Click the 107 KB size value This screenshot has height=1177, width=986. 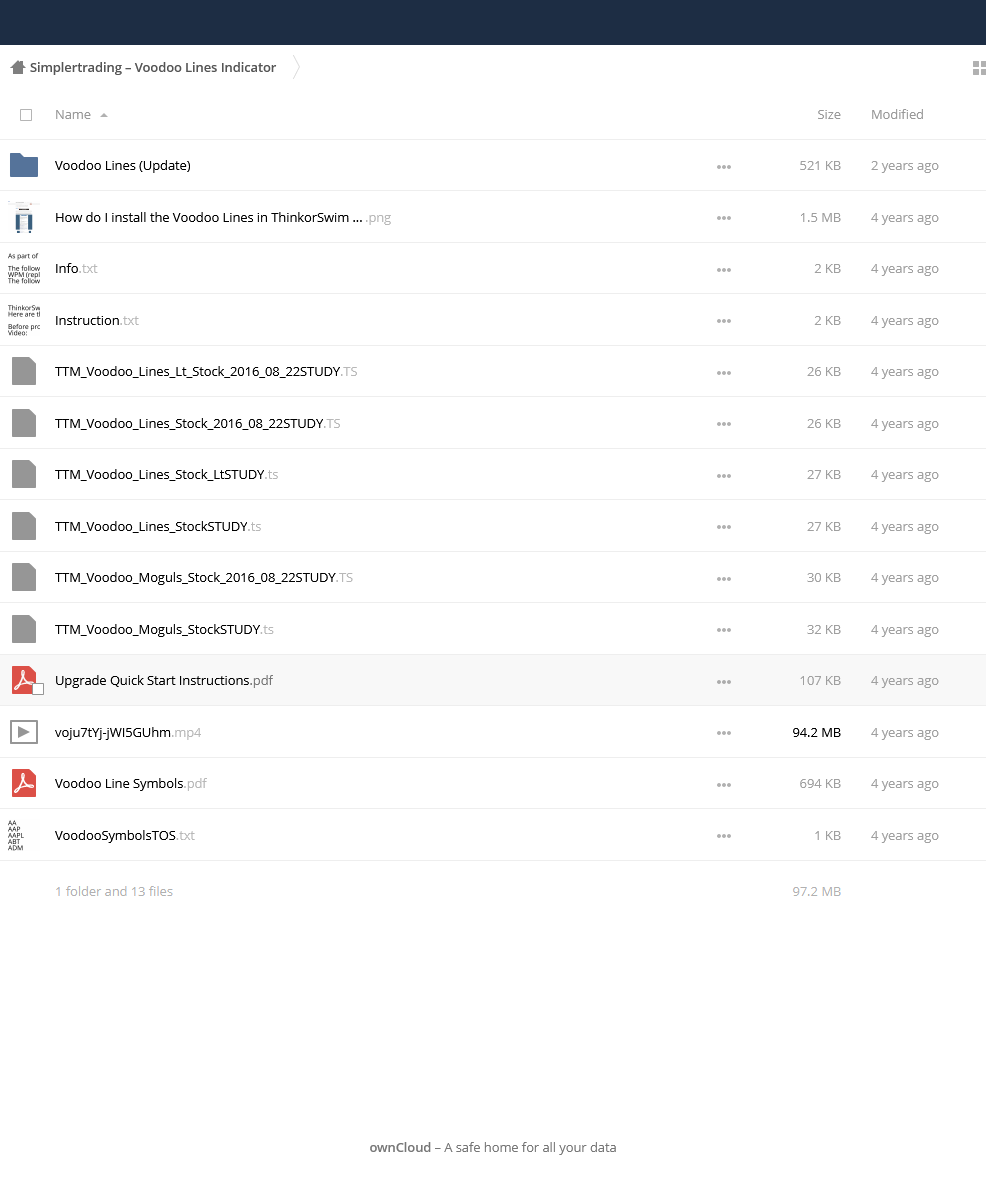tap(820, 680)
